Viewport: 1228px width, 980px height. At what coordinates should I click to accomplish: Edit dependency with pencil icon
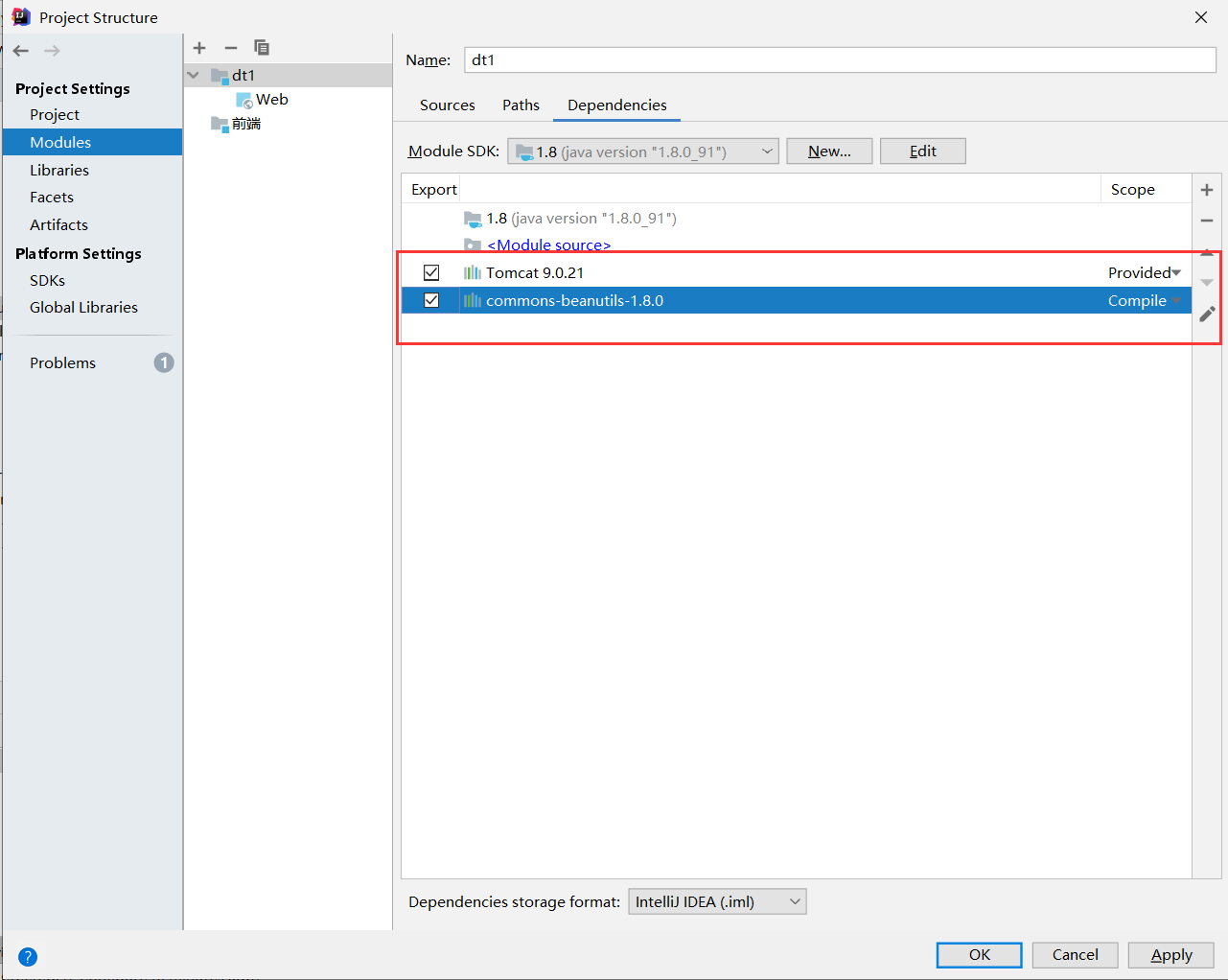coord(1207,314)
